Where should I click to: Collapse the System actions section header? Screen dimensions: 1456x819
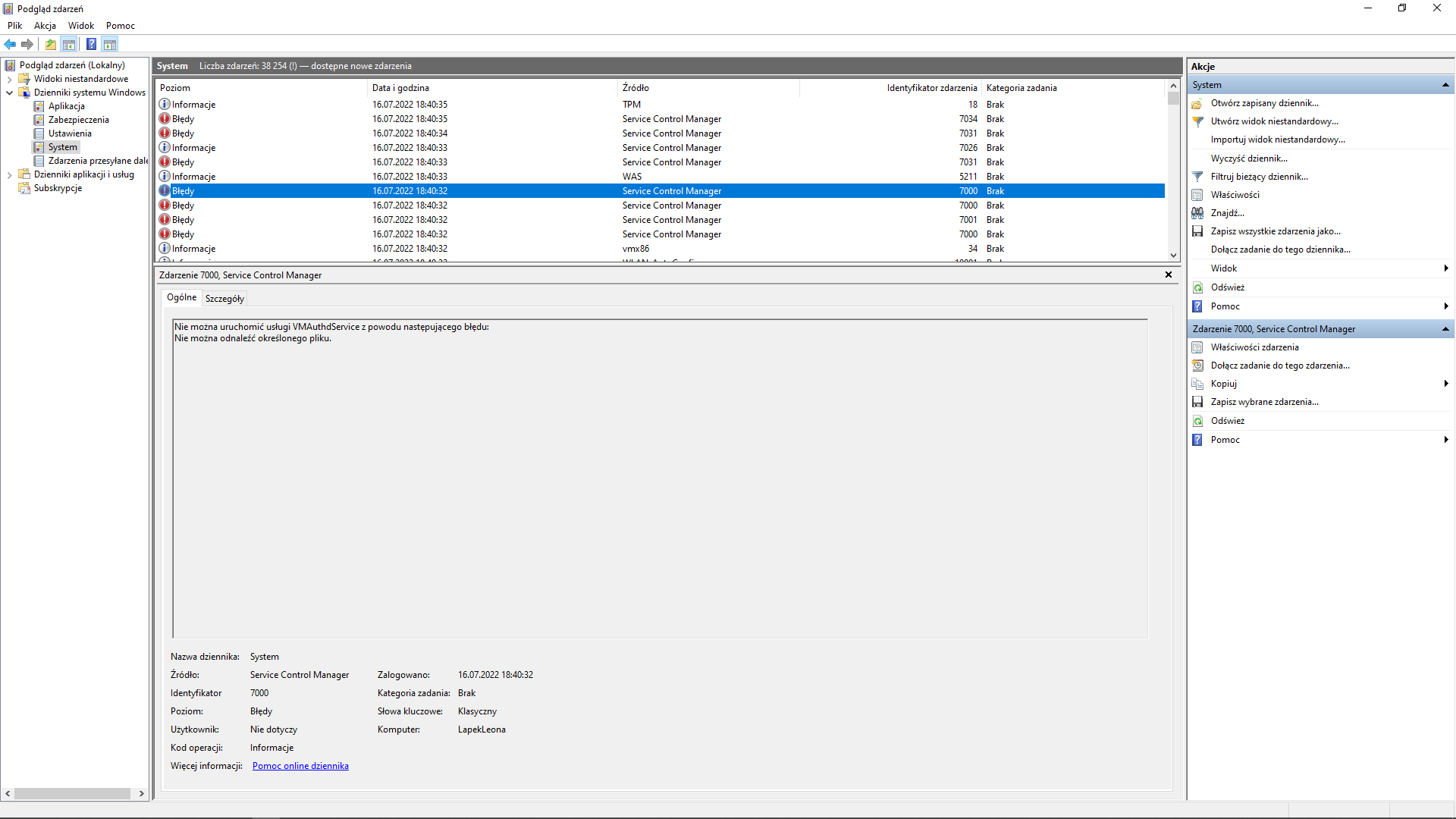click(1445, 85)
